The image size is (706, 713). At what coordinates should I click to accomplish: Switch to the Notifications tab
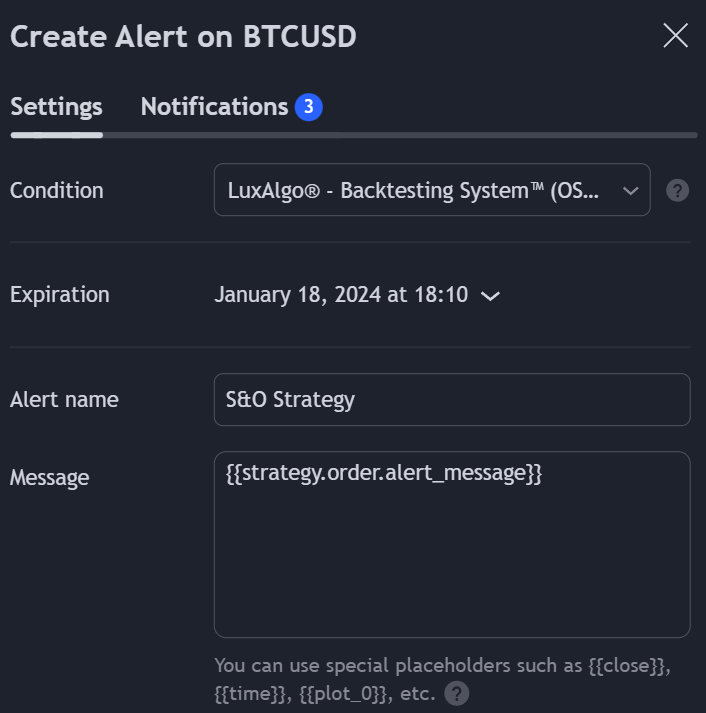coord(214,107)
